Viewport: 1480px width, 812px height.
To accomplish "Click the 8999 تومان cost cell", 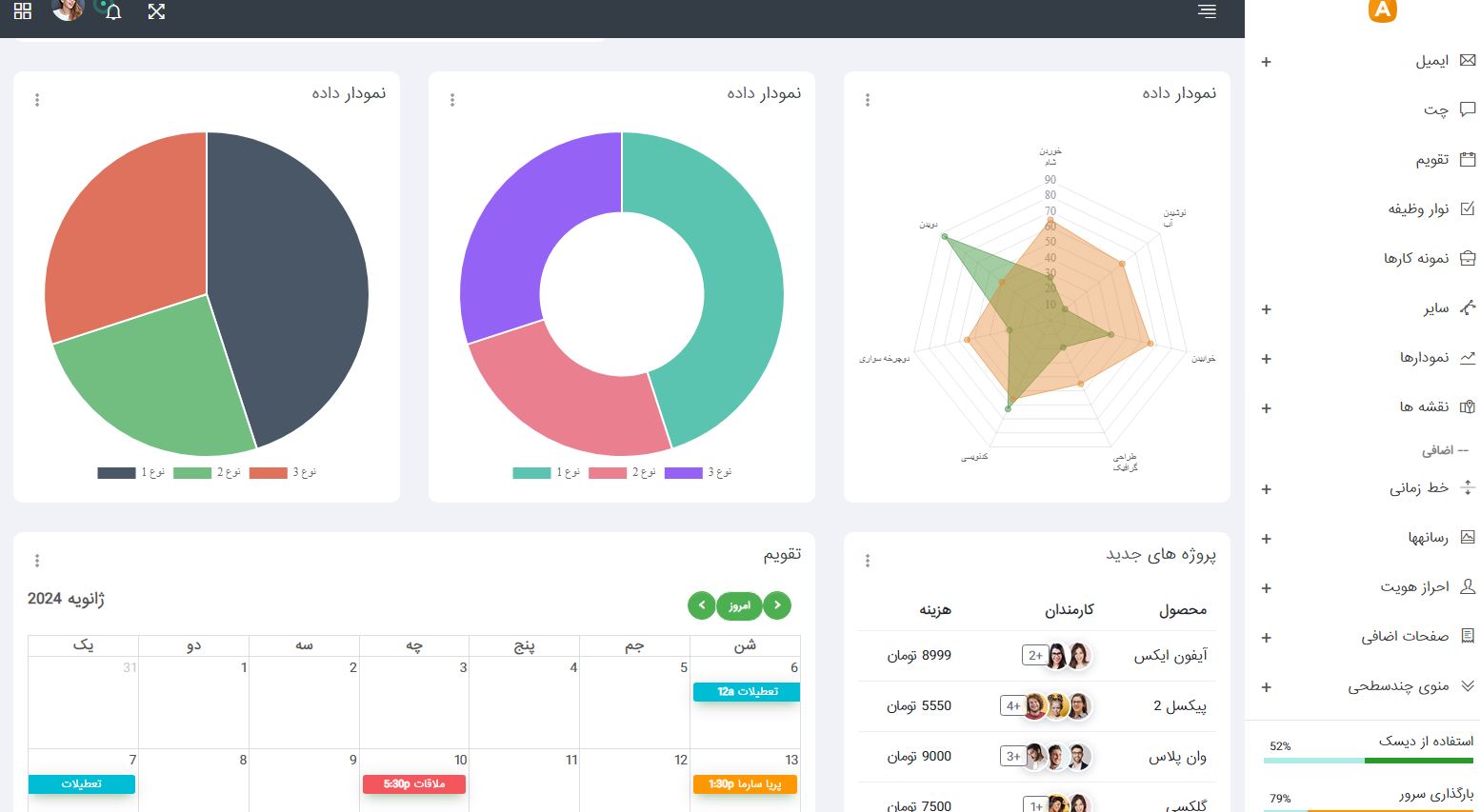I will pyautogui.click(x=919, y=655).
